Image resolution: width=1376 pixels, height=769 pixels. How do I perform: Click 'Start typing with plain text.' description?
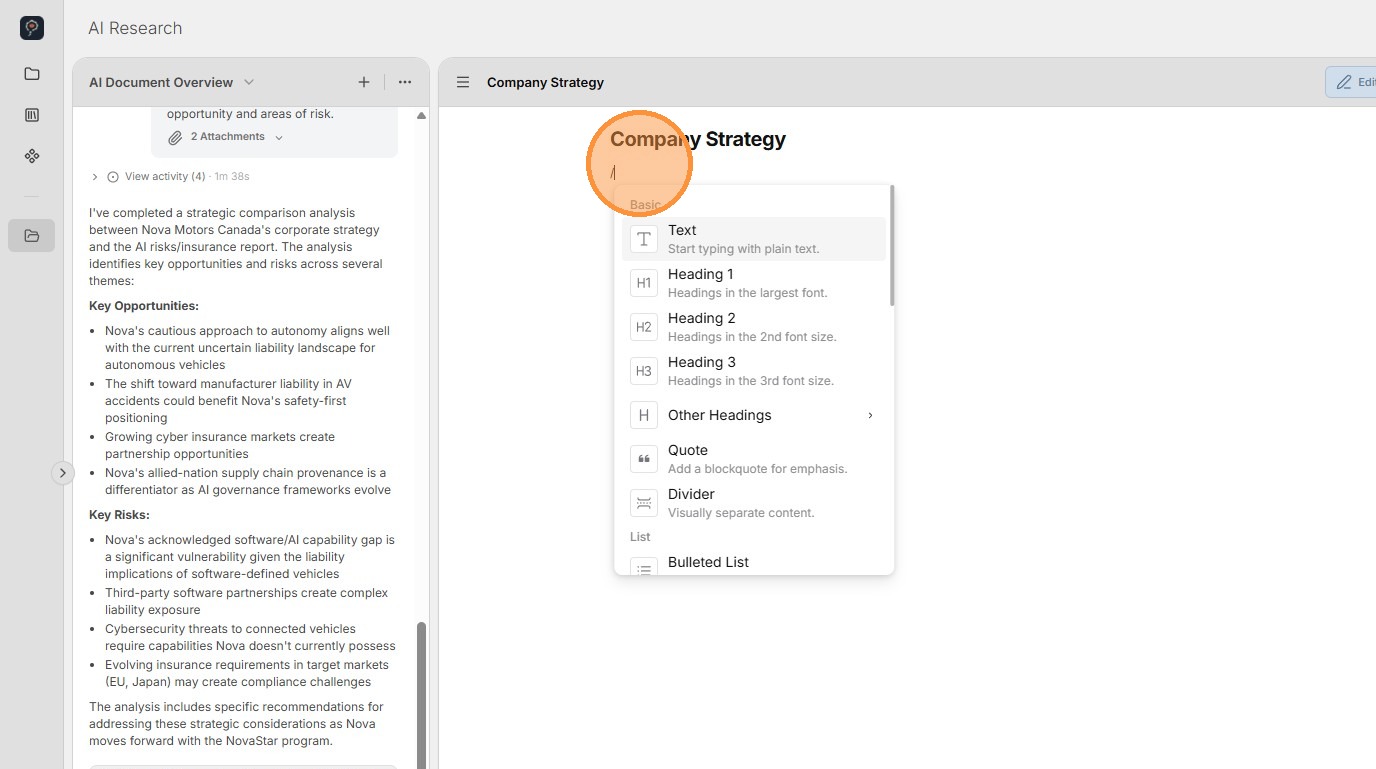pyautogui.click(x=744, y=249)
